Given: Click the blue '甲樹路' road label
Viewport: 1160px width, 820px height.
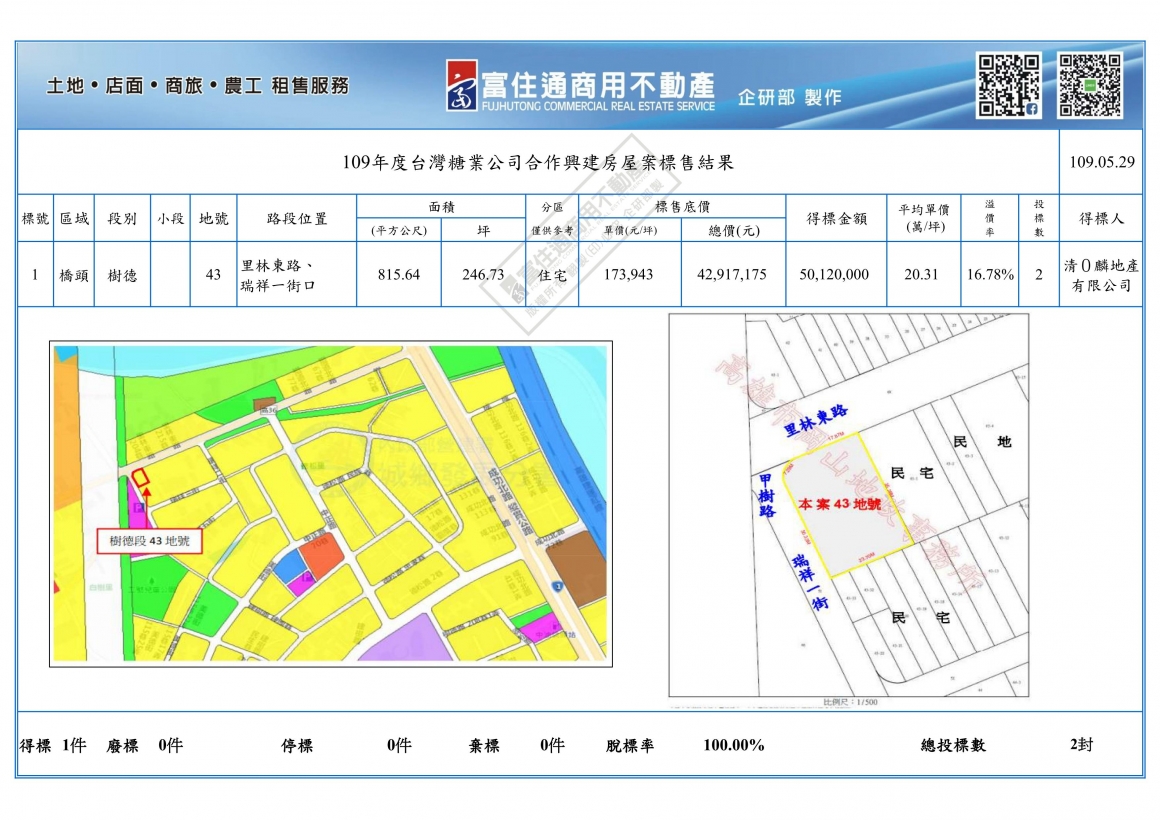Looking at the screenshot, I should [x=766, y=496].
